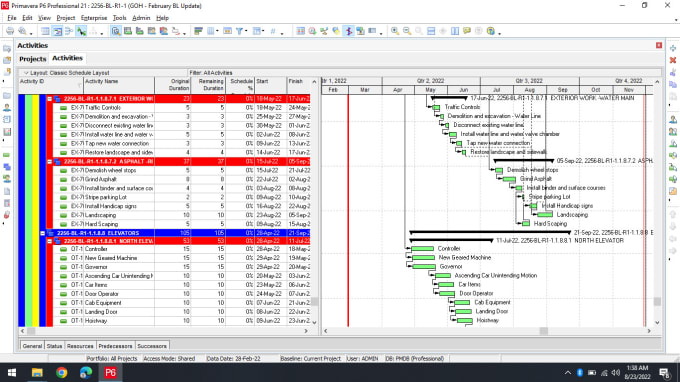The height and width of the screenshot is (382, 680).
Task: Collapse the ELEVATORS WBS band
Action: tap(42, 233)
